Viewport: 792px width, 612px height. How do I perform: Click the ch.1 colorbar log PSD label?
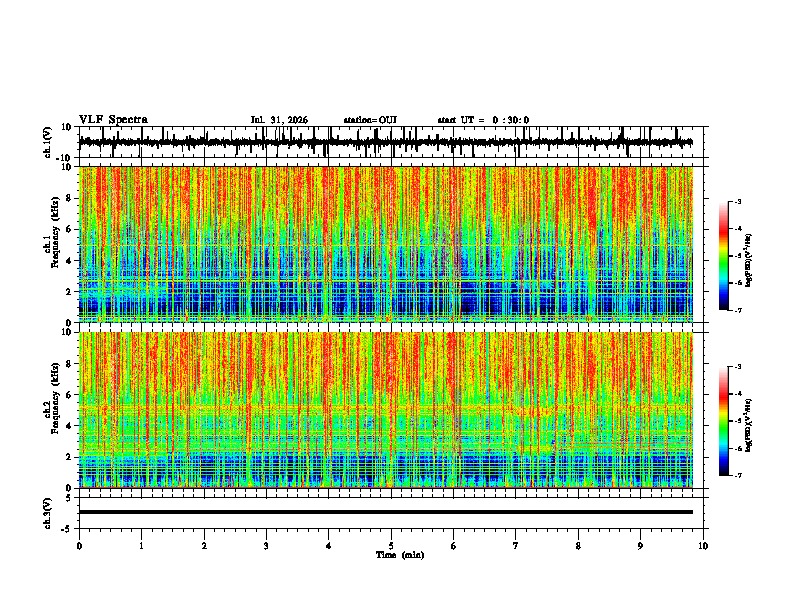749,260
